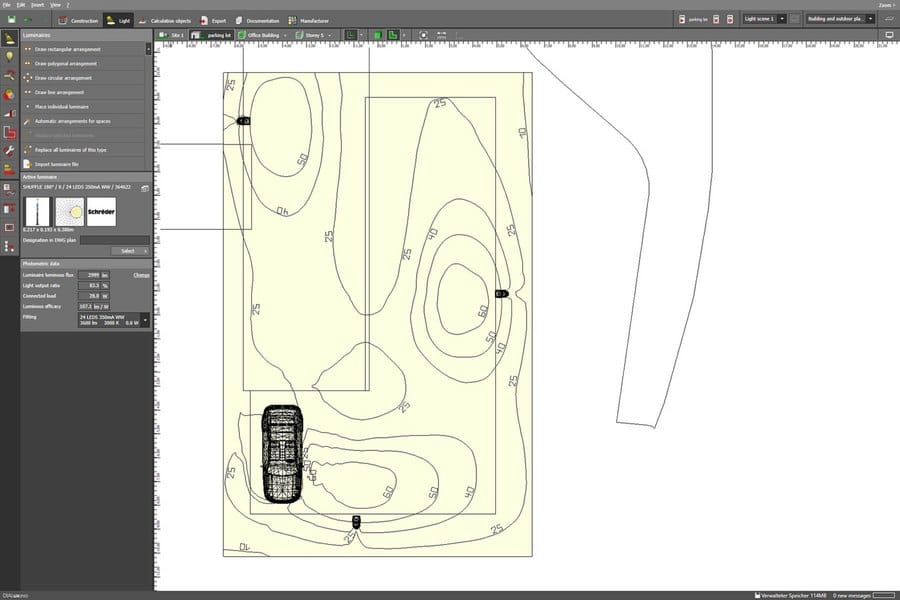Click the Import luminaire file icon
Image resolution: width=900 pixels, height=600 pixels.
27,164
